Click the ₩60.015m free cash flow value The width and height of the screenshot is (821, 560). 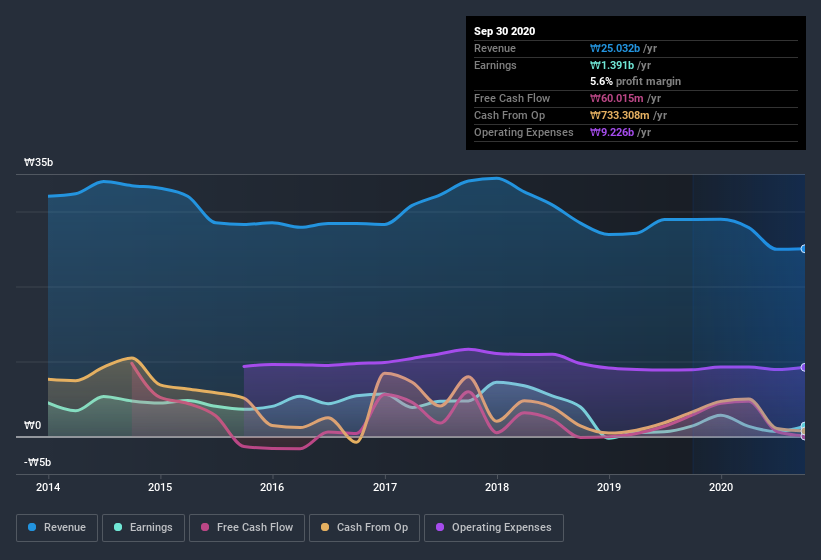coord(617,98)
